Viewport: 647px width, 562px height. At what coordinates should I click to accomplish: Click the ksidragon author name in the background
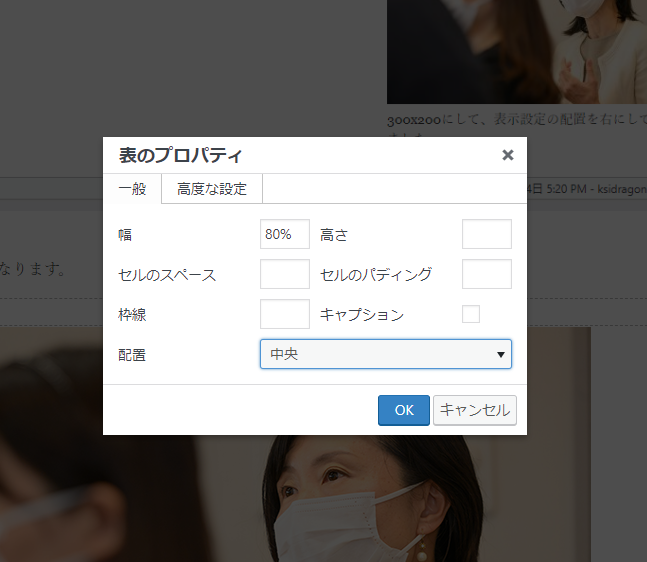tap(620, 189)
